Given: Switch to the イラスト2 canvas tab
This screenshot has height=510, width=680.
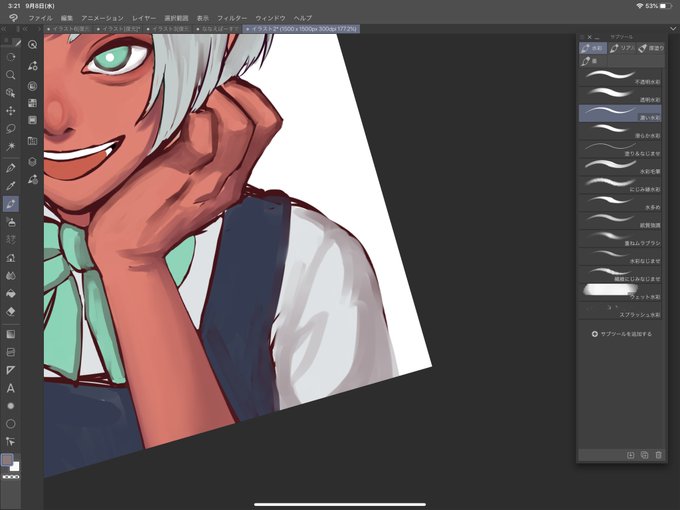Looking at the screenshot, I should pos(301,29).
